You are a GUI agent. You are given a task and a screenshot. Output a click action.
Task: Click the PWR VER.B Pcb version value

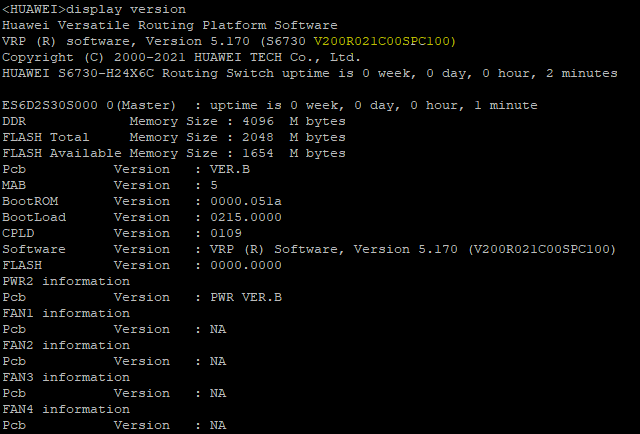pos(246,297)
